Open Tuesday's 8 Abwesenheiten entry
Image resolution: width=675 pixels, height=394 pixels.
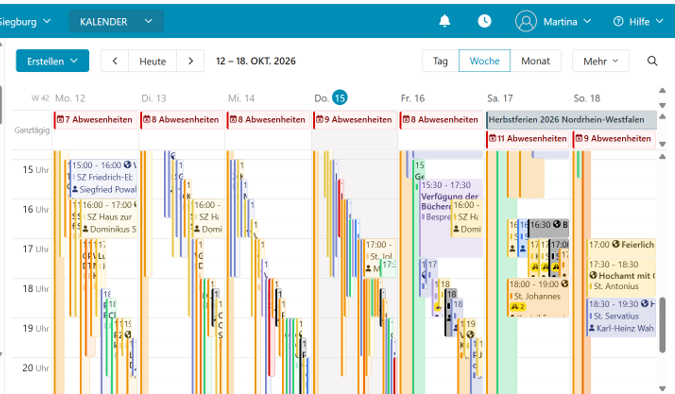click(x=182, y=120)
